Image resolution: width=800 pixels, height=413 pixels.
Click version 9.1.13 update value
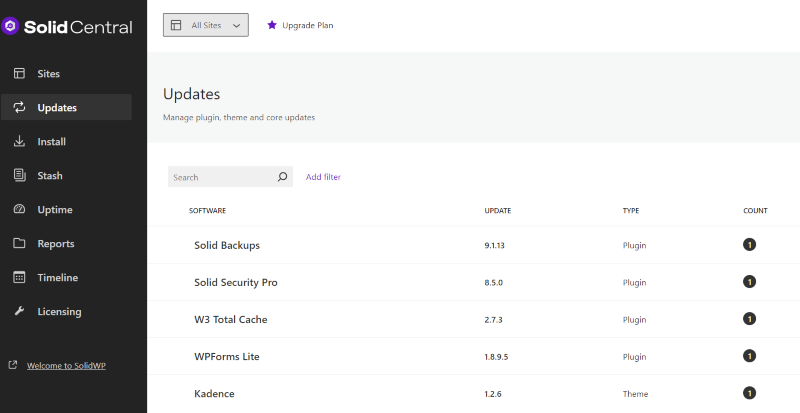(x=494, y=245)
